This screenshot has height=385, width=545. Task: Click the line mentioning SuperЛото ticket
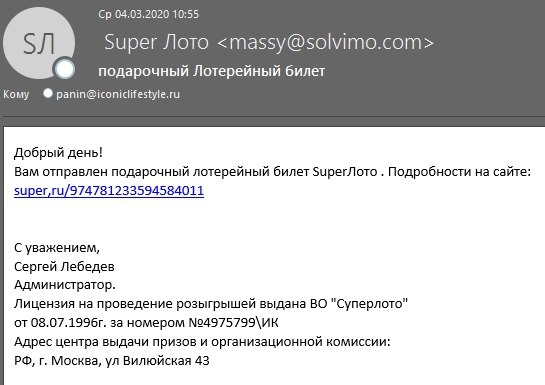[272, 172]
